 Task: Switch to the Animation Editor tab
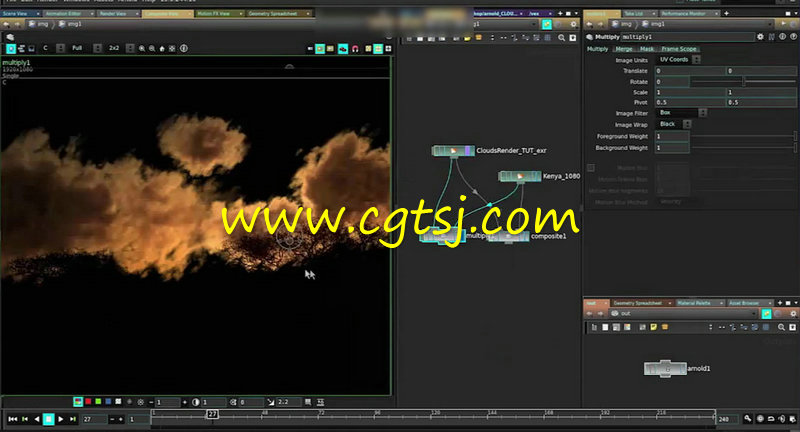click(67, 13)
